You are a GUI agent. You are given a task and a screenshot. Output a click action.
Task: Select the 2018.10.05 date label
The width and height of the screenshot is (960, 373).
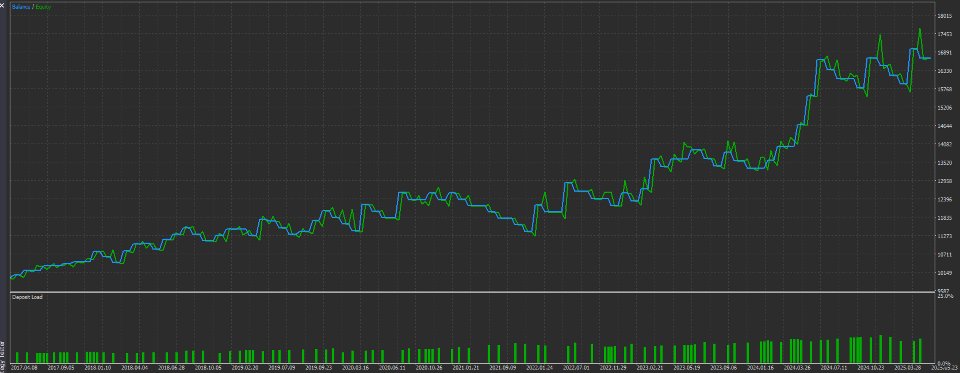[208, 369]
